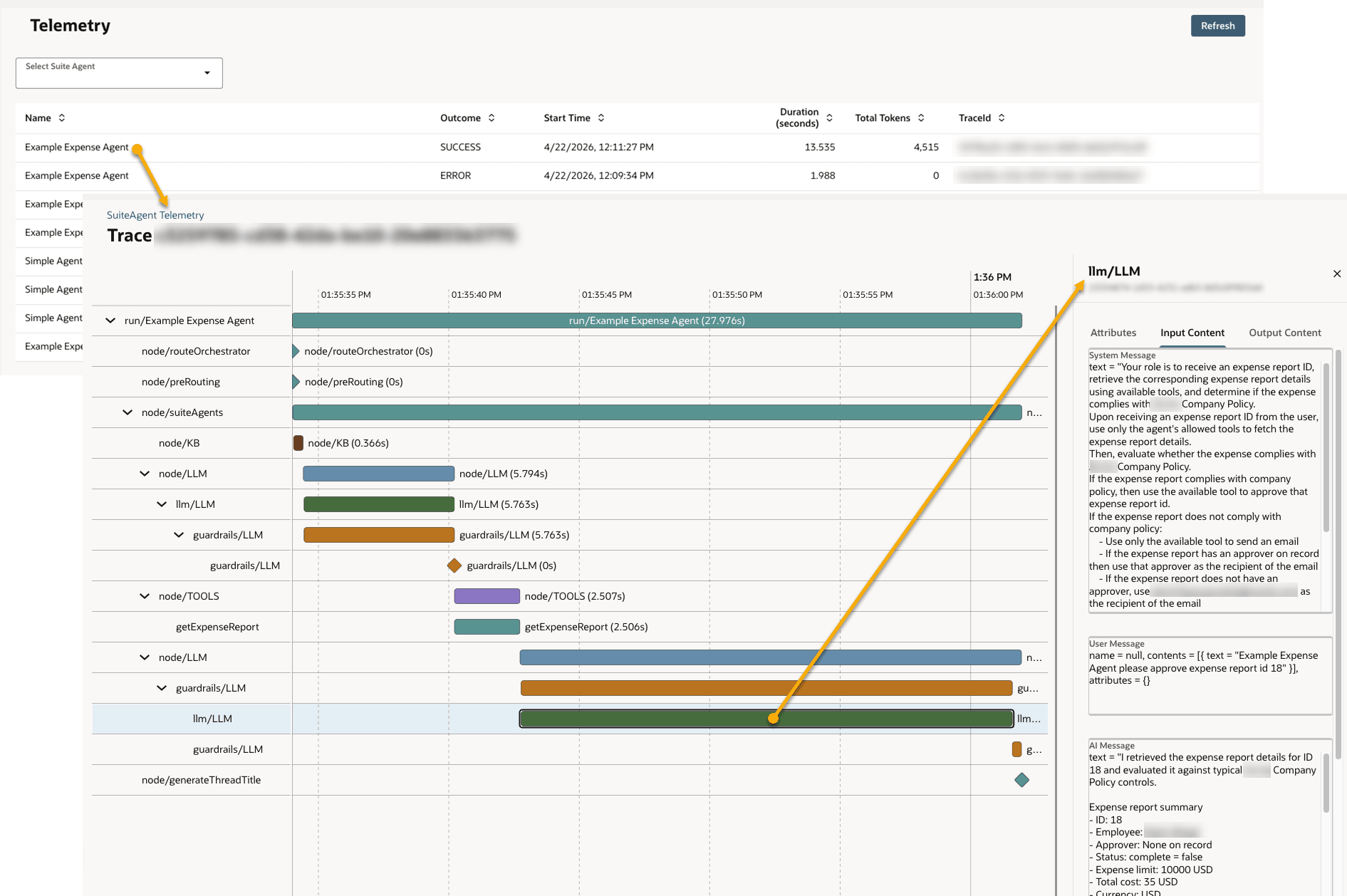Click the details panel outer scrollbar
The width and height of the screenshot is (1347, 896).
tap(1338, 554)
